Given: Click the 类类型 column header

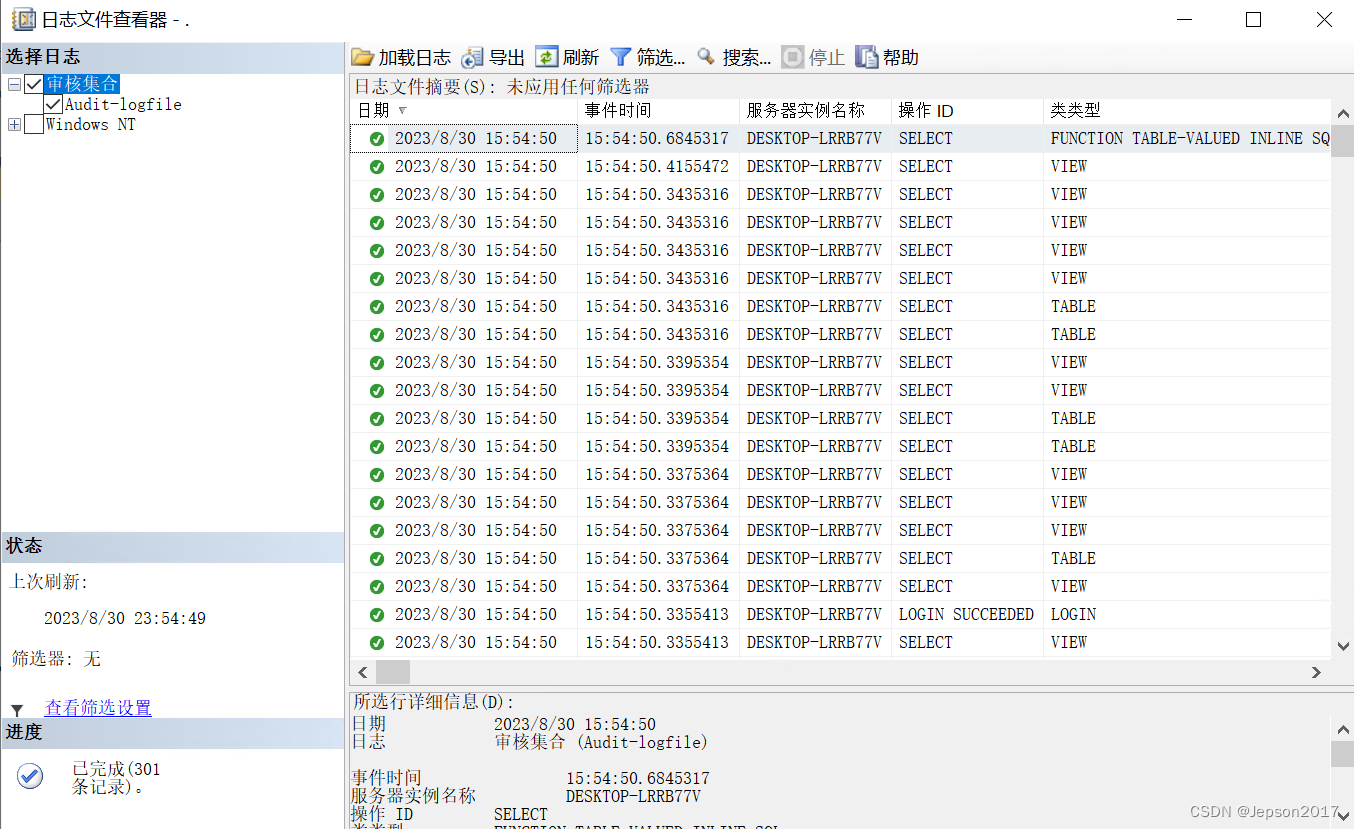Looking at the screenshot, I should pos(1187,111).
